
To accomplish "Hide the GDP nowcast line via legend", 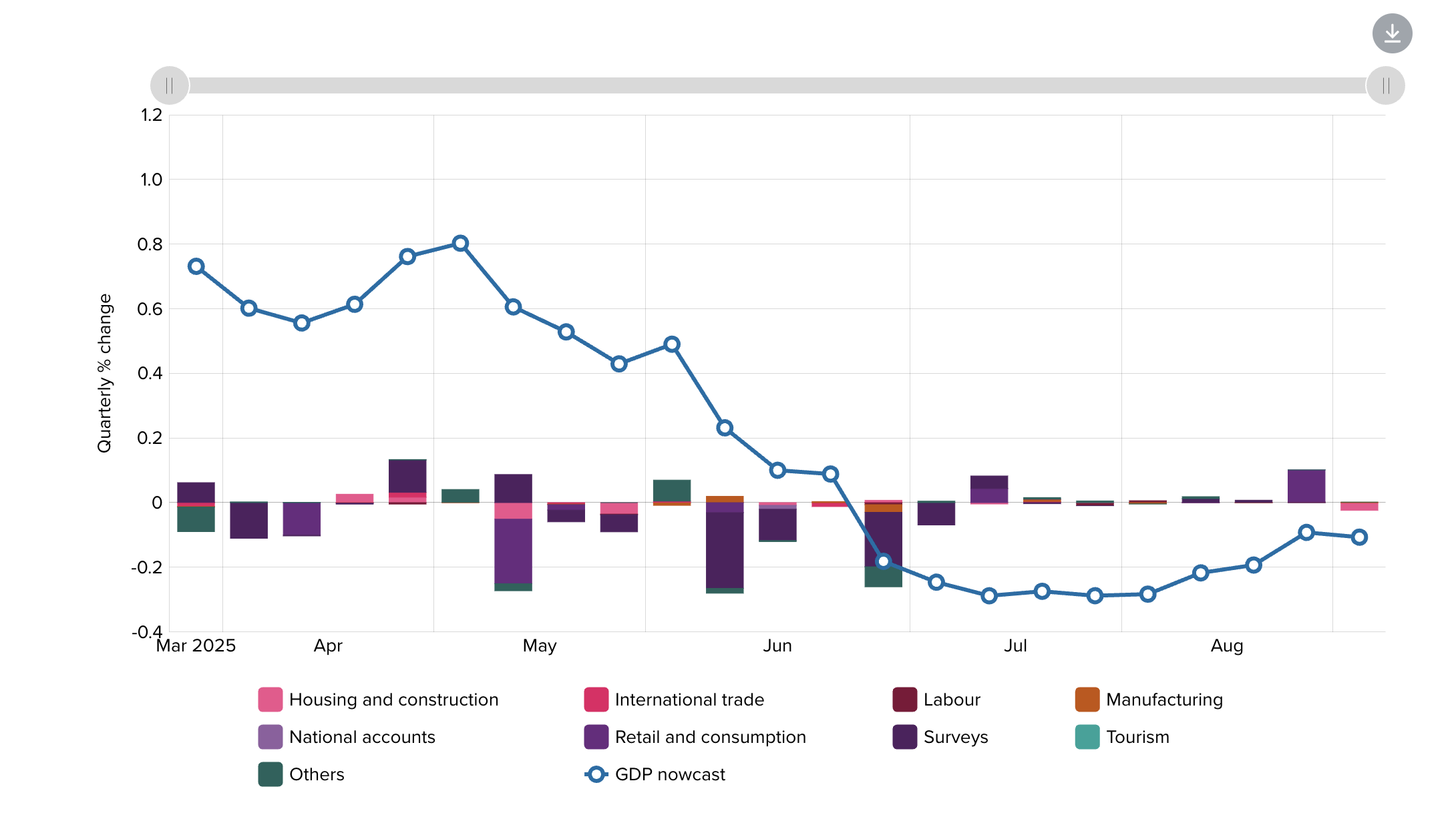I will (669, 774).
